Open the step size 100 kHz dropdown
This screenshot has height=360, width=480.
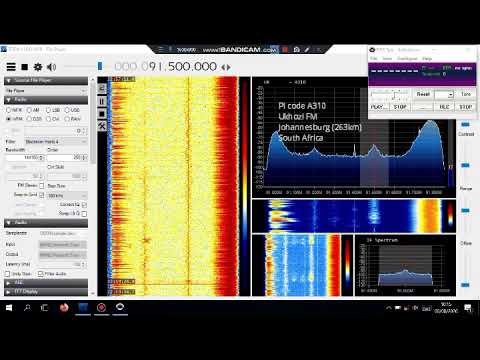67,195
